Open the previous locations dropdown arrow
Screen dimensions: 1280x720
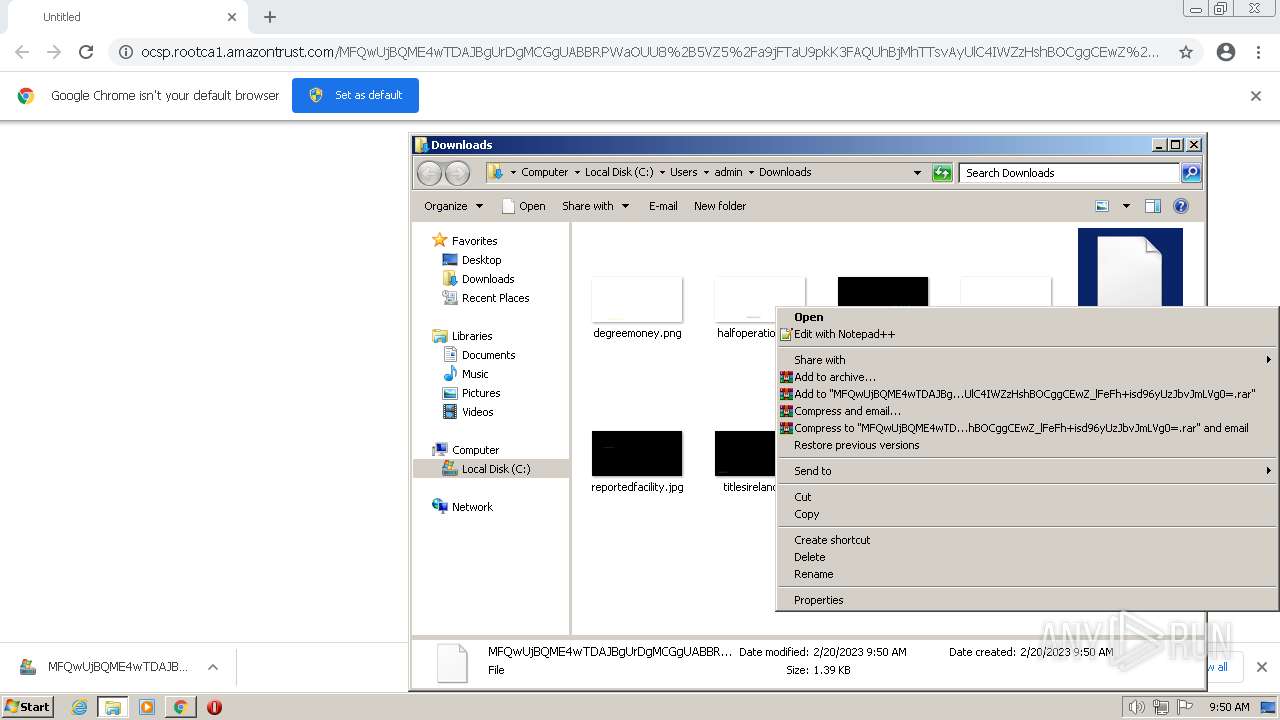pos(917,173)
